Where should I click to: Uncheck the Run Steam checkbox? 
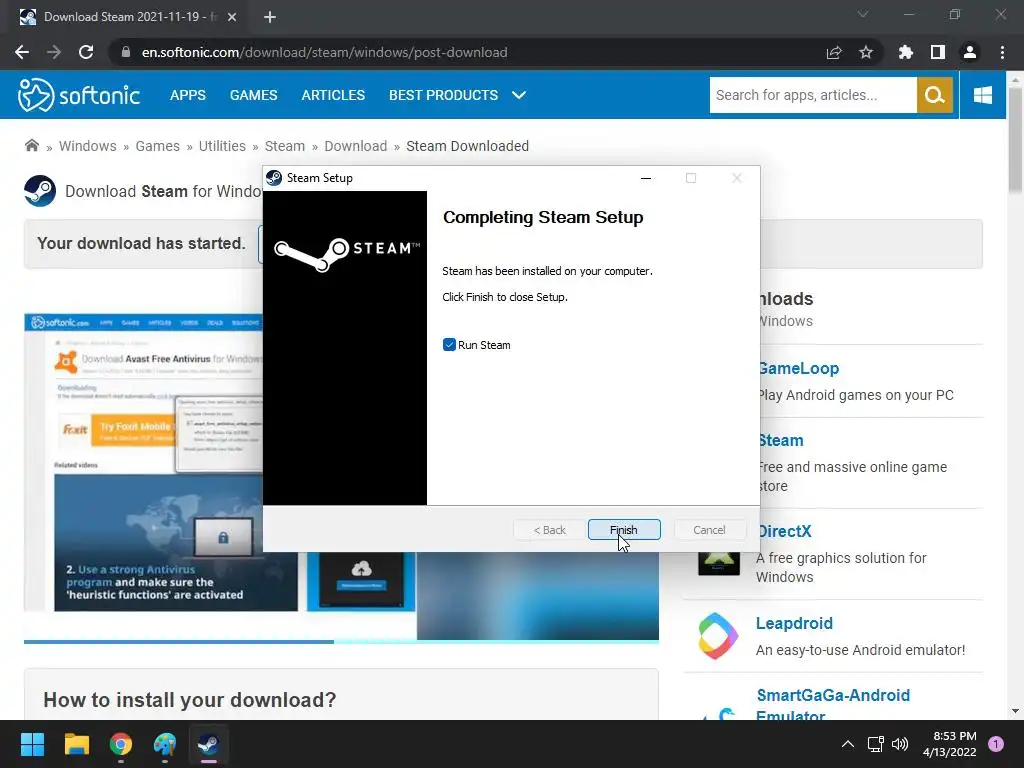[x=449, y=345]
